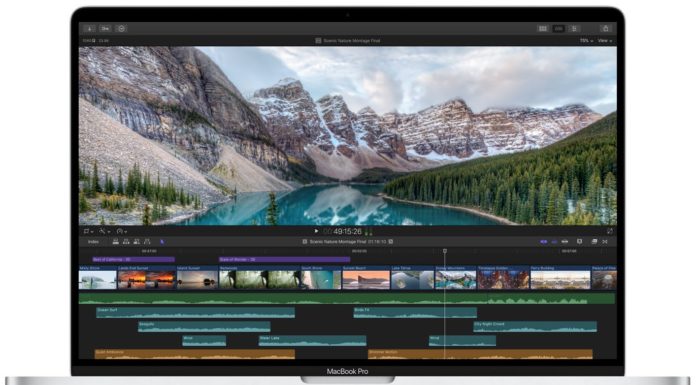Viewport: 696px width, 385px height.
Task: Toggle the browser panel visibility button
Action: [x=542, y=28]
